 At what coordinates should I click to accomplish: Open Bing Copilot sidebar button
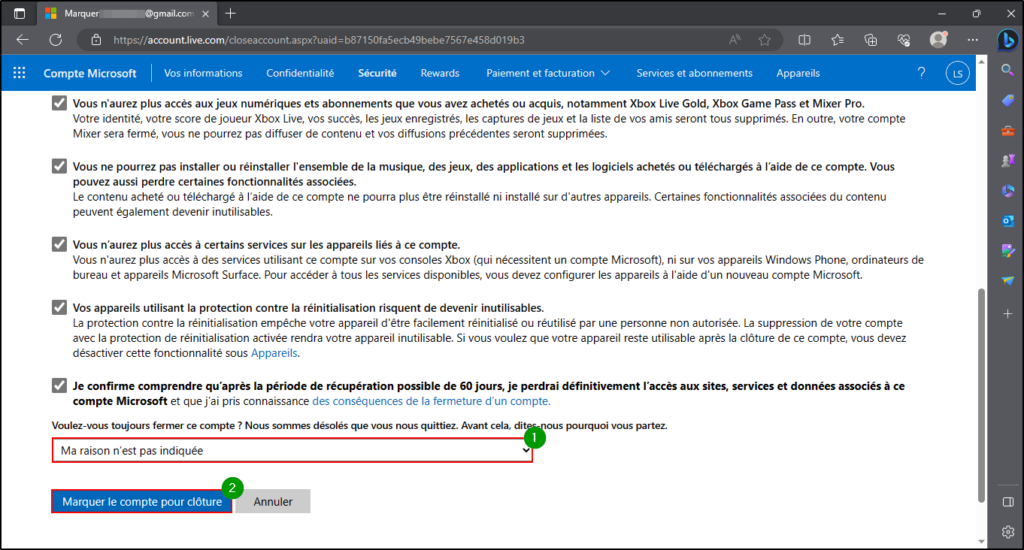click(1007, 40)
